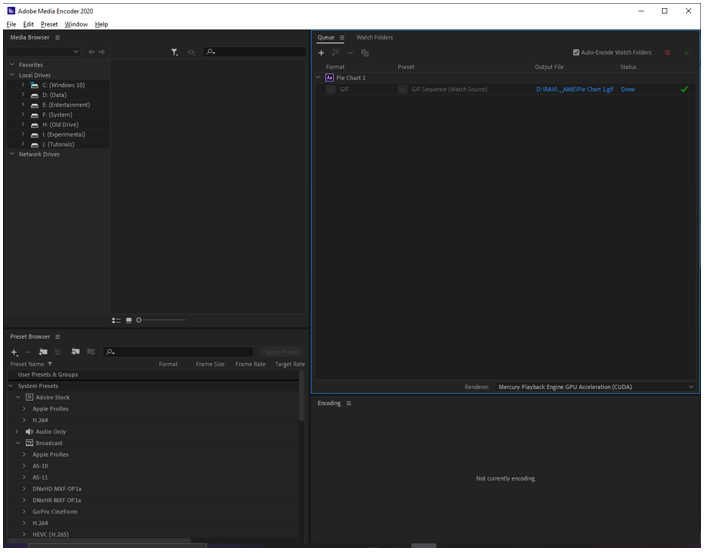This screenshot has height=553, width=705.
Task: Click the Add Output icon in Queue toolbar
Action: tap(336, 53)
